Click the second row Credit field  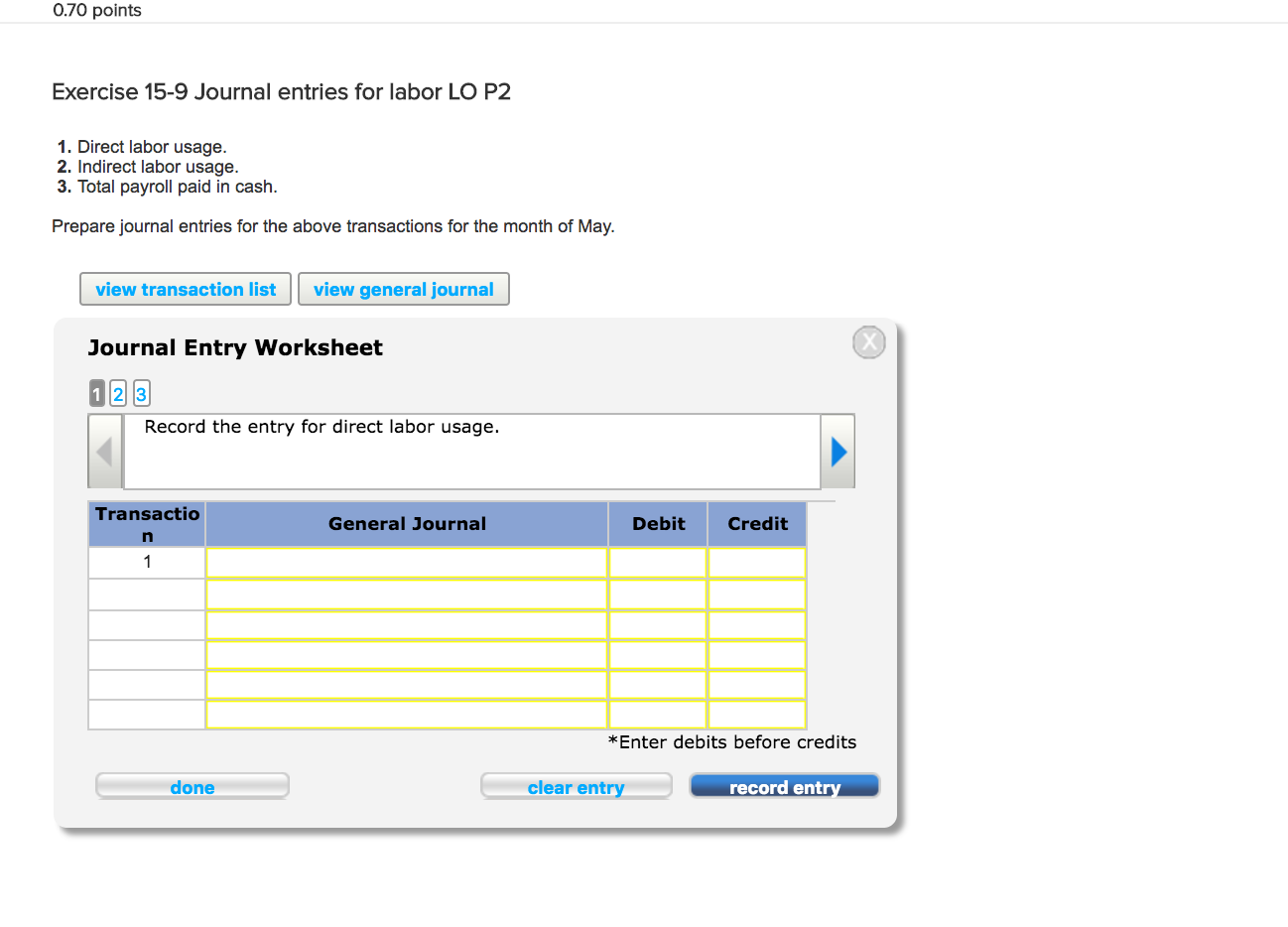[756, 595]
